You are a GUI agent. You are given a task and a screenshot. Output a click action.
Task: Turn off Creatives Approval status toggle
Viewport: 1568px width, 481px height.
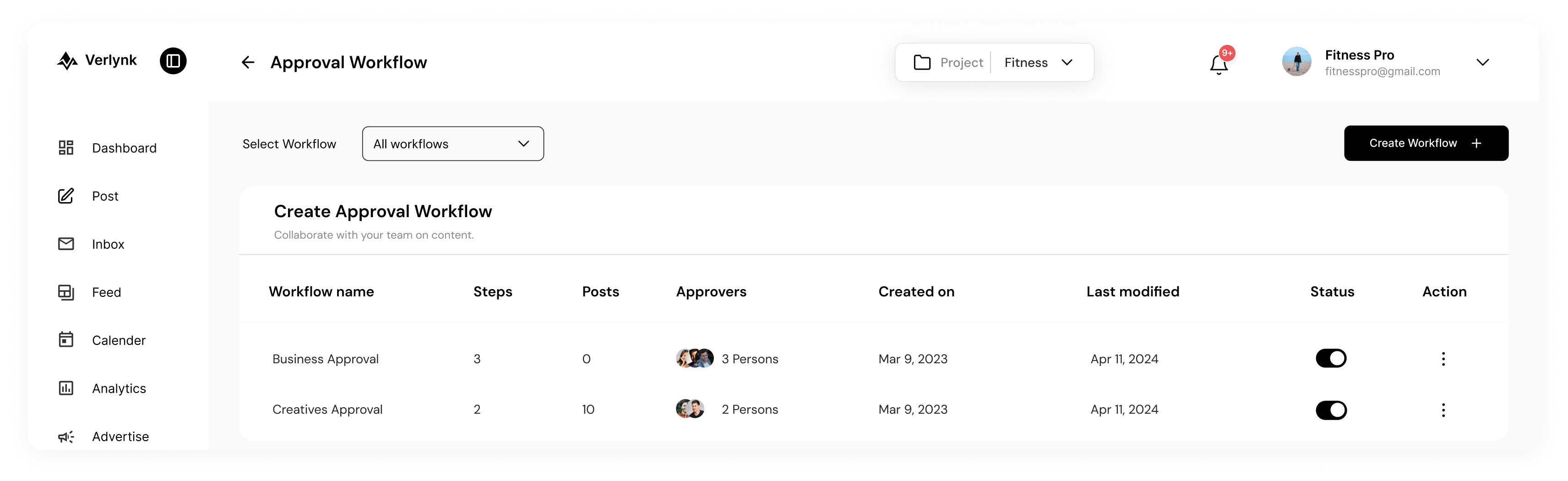click(1331, 410)
